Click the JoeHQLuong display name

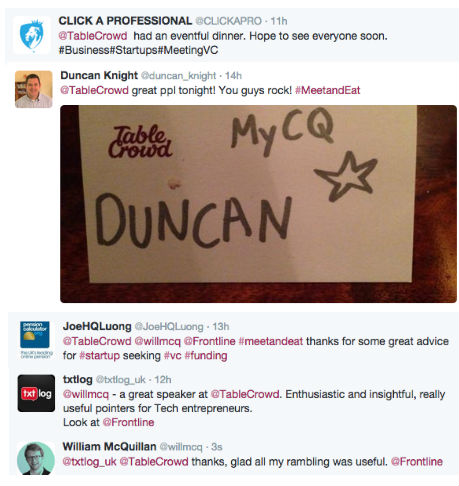[97, 326]
